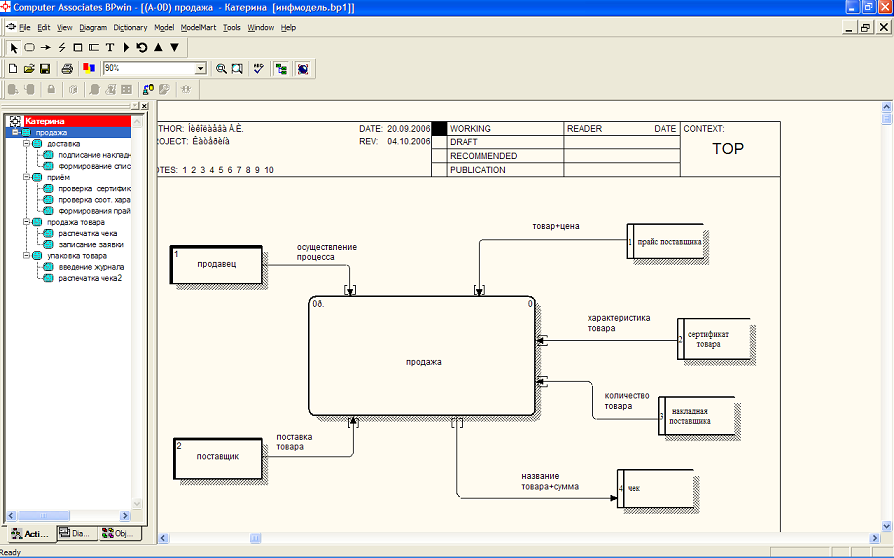The height and width of the screenshot is (558, 894).
Task: Toggle the ModelMart globe button
Action: 302,68
